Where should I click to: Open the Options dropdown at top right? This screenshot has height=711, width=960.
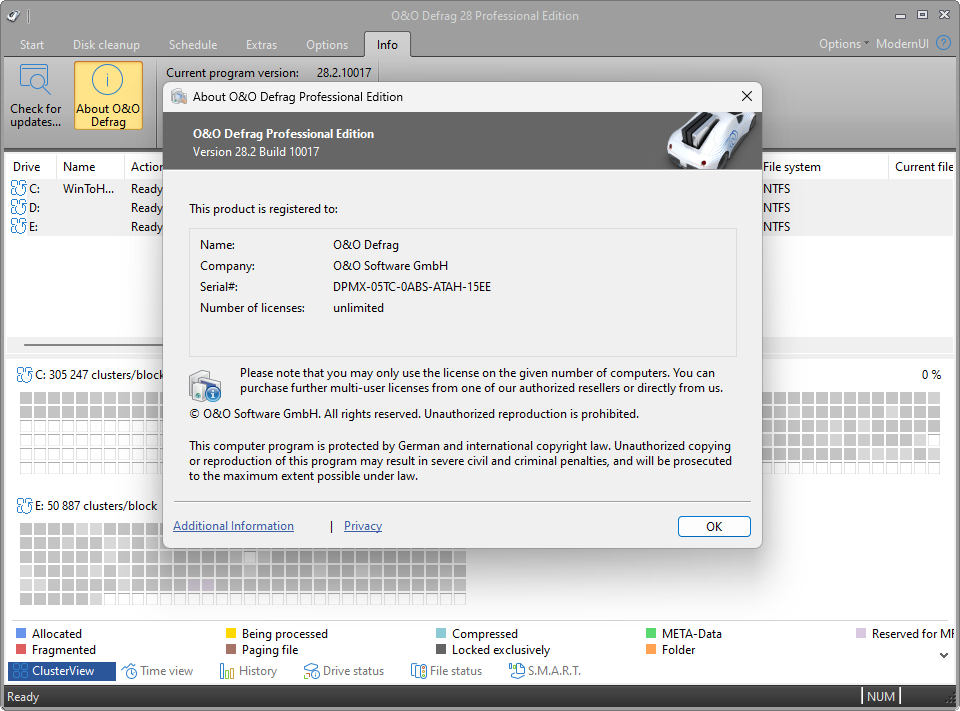844,43
